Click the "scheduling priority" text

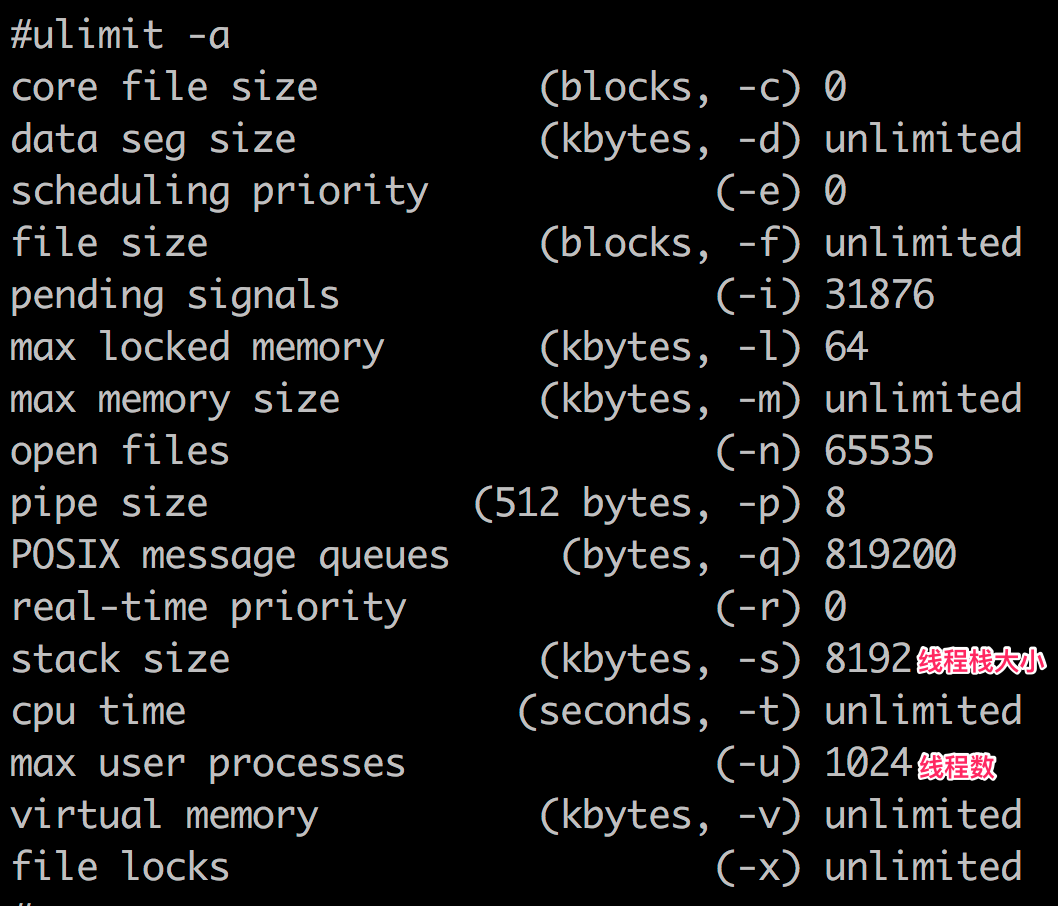[219, 192]
